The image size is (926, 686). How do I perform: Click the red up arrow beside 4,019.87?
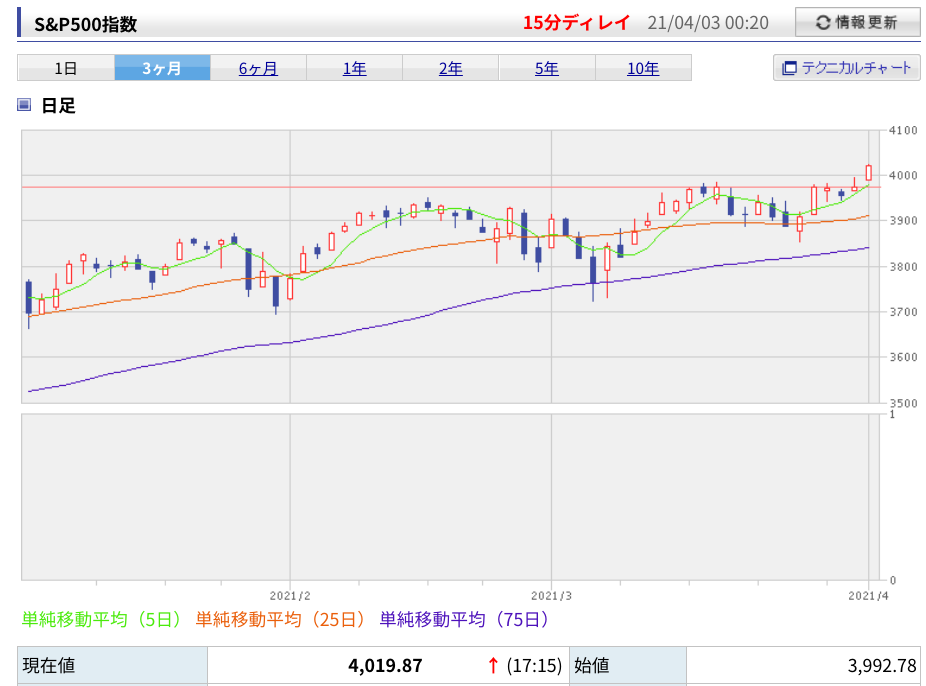(493, 666)
